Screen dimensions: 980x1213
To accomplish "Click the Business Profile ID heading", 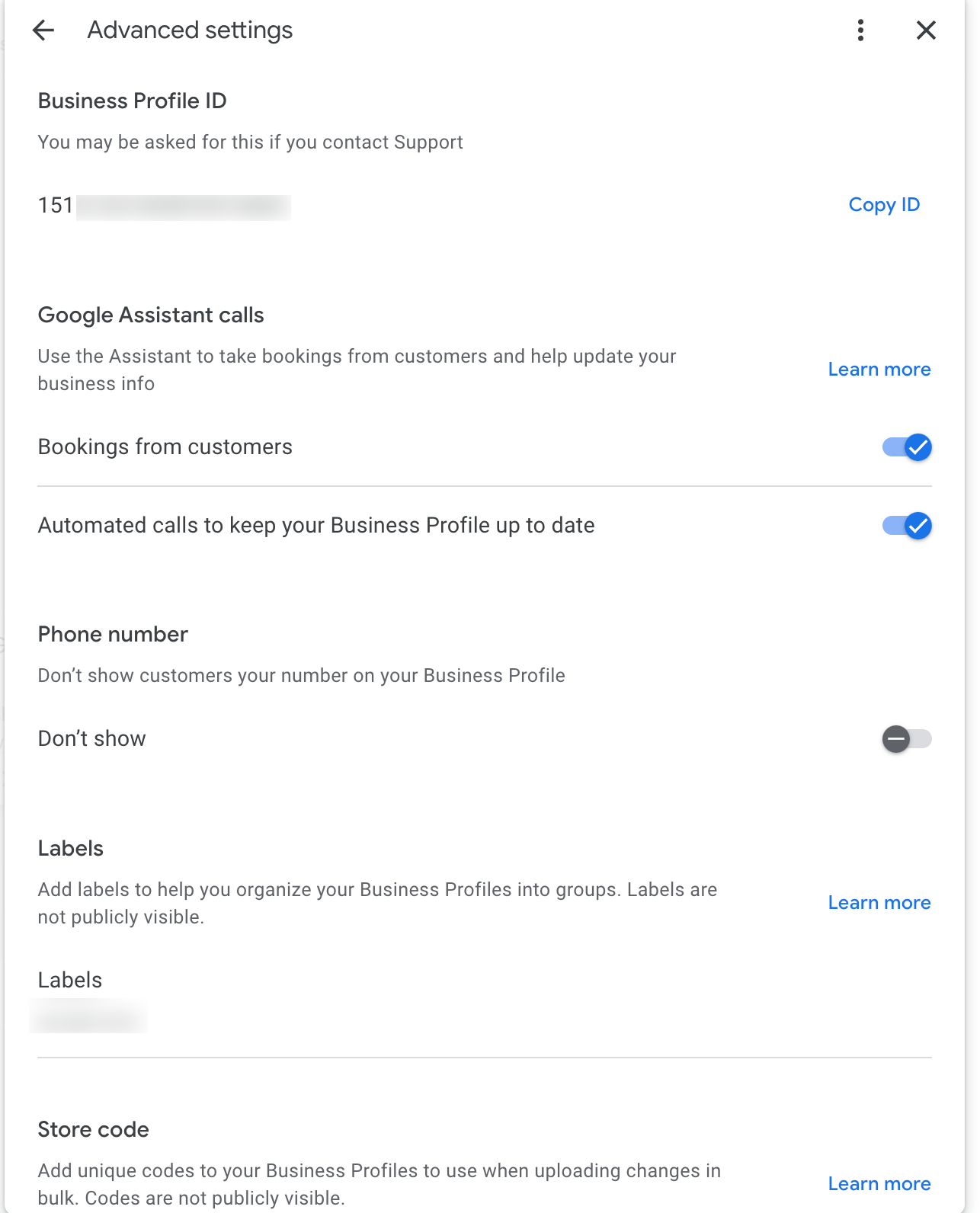I will point(133,101).
